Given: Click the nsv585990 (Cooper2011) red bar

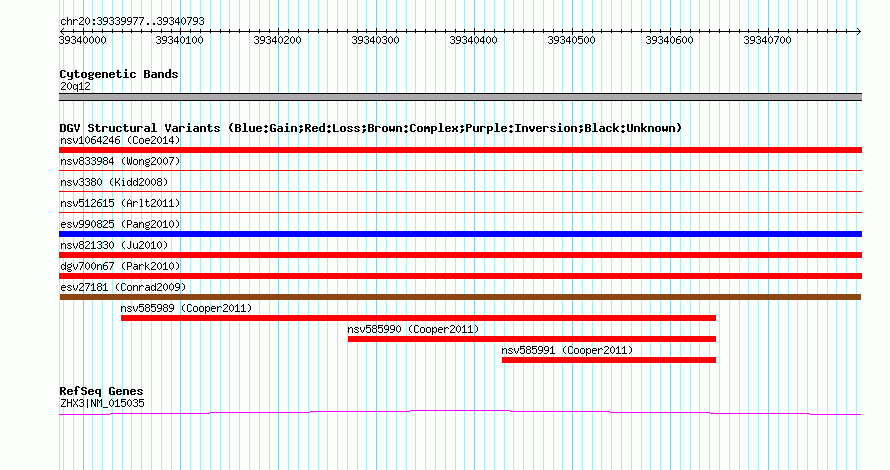Looking at the screenshot, I should 532,339.
